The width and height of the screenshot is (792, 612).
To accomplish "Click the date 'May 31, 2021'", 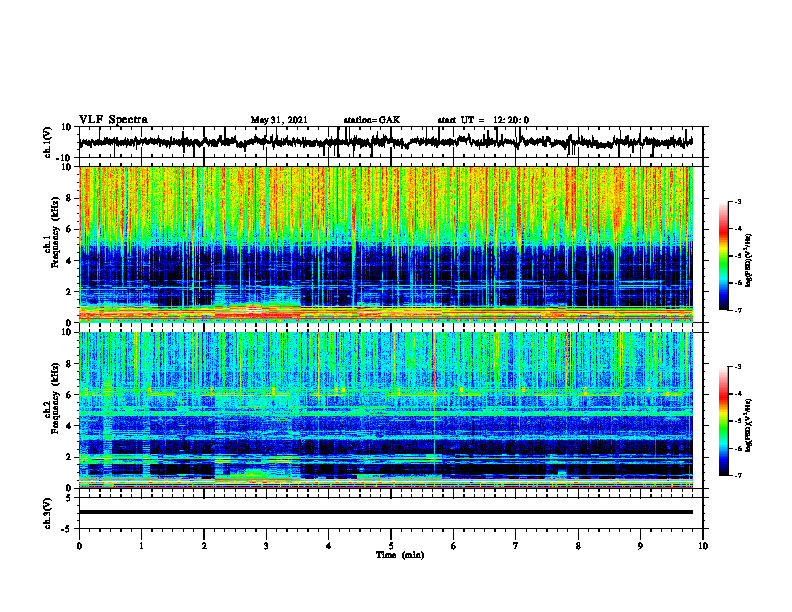I will point(279,120).
